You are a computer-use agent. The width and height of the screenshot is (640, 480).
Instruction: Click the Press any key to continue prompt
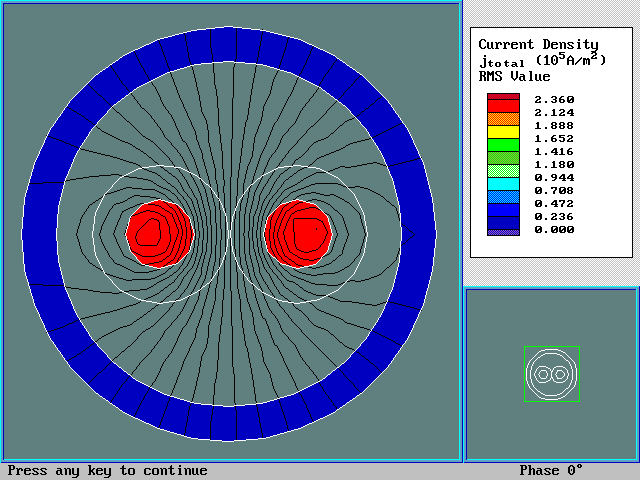pyautogui.click(x=108, y=471)
